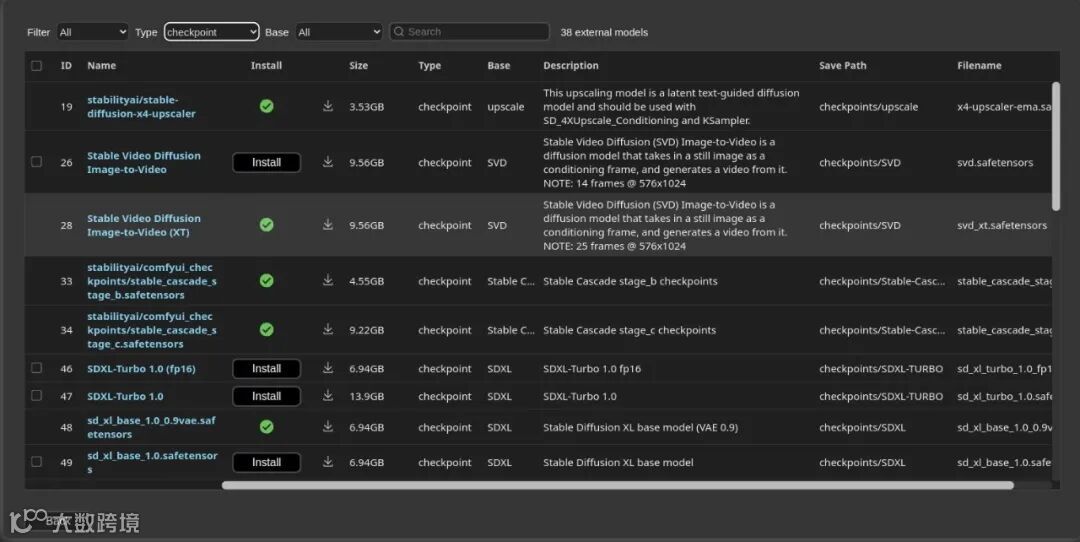Click the checkpoints/upscale save path cell
Viewport: 1080px width, 542px height.
tap(868, 107)
